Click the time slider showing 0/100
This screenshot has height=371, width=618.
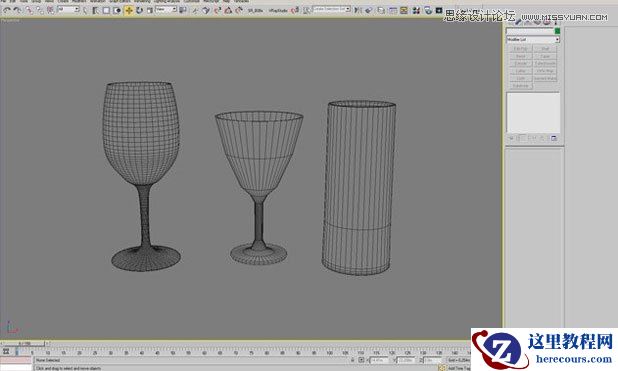[x=24, y=343]
